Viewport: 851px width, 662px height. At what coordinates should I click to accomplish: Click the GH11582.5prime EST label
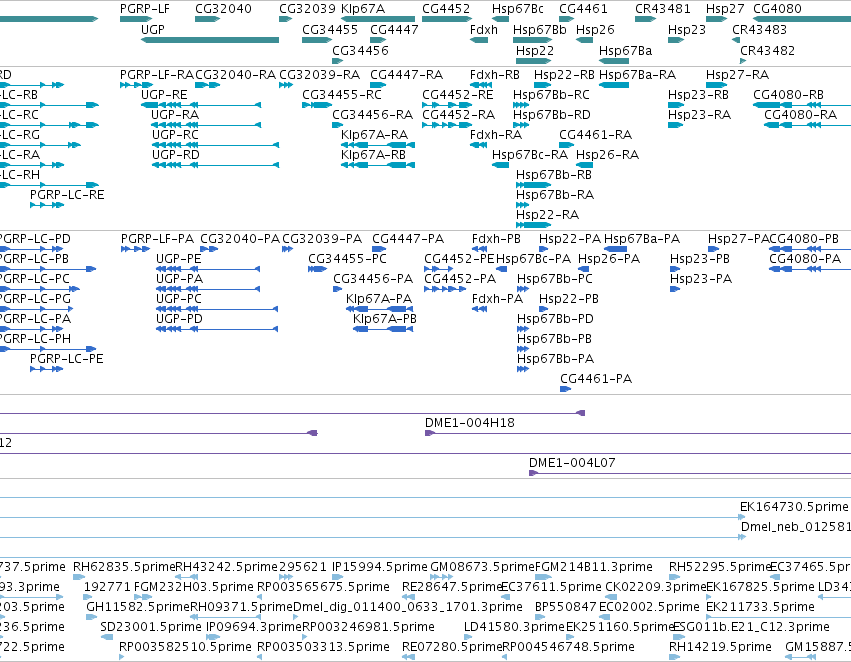138,607
